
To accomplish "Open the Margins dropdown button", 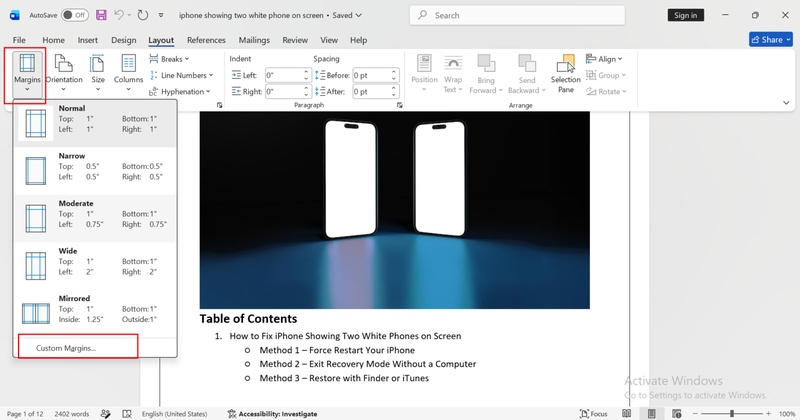I will [27, 75].
